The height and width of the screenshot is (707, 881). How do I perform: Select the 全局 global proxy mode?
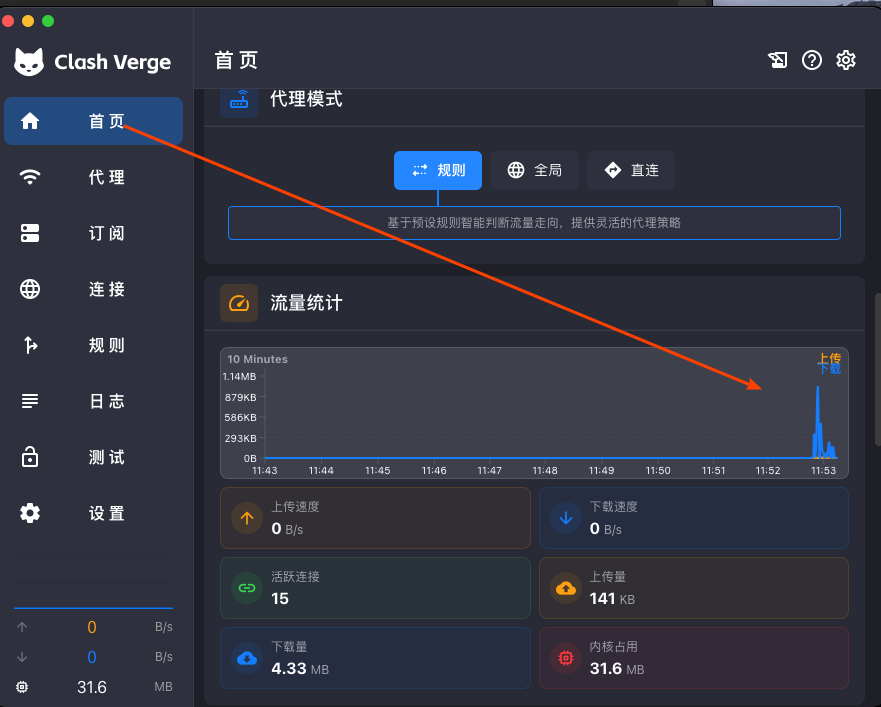pos(534,170)
